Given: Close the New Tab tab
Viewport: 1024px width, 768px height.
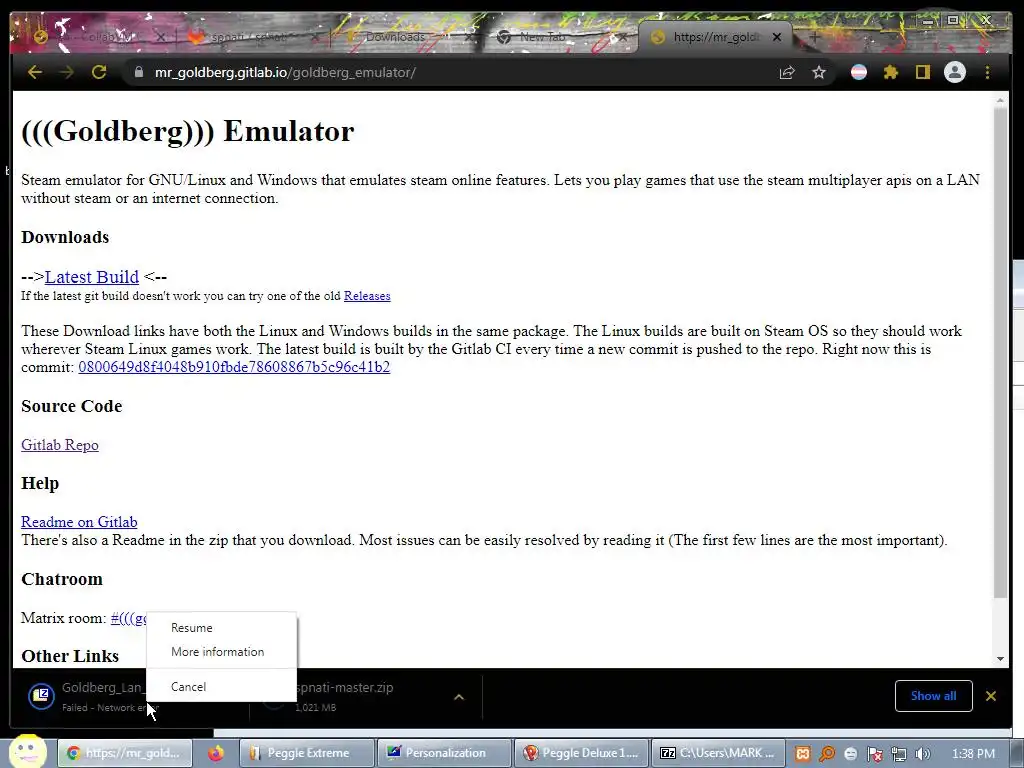Looking at the screenshot, I should (x=623, y=37).
